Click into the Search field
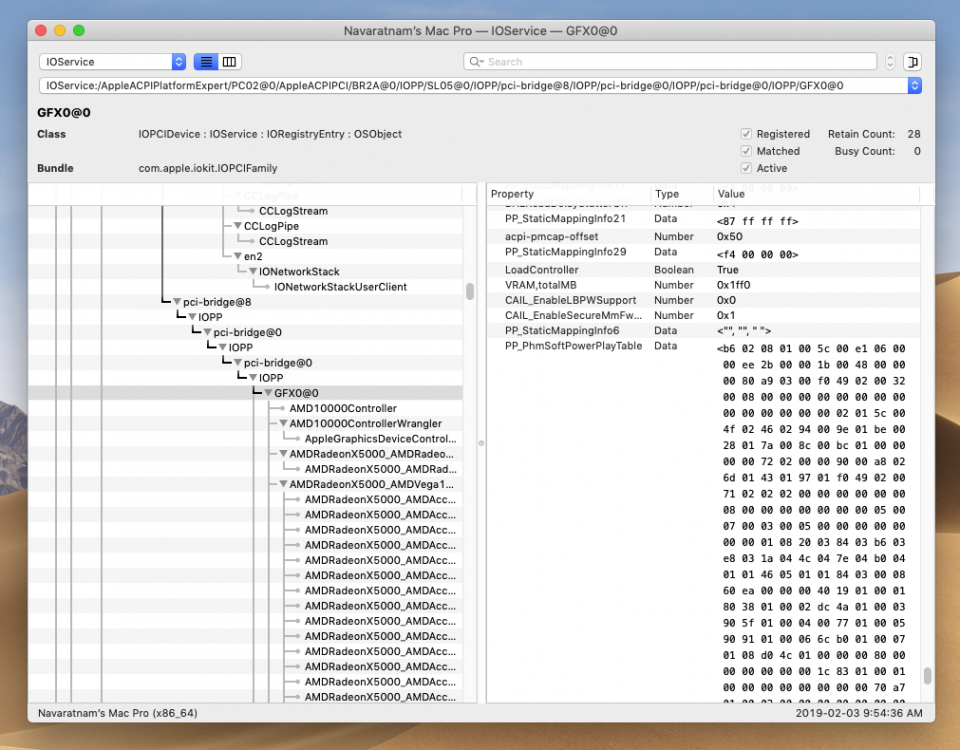Screen dimensions: 960x750 670,62
